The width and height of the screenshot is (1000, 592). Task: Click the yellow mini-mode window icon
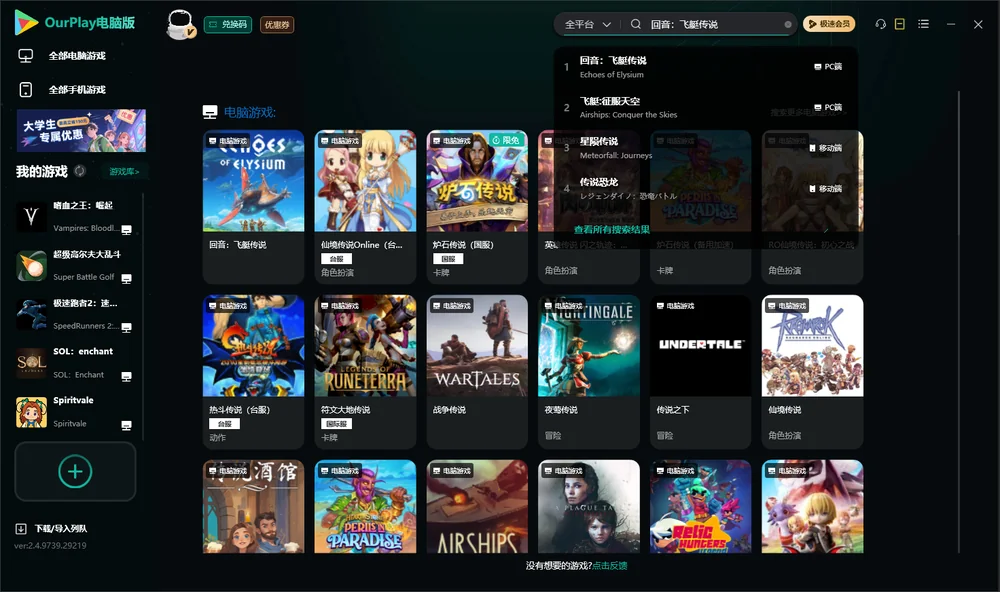coord(900,24)
